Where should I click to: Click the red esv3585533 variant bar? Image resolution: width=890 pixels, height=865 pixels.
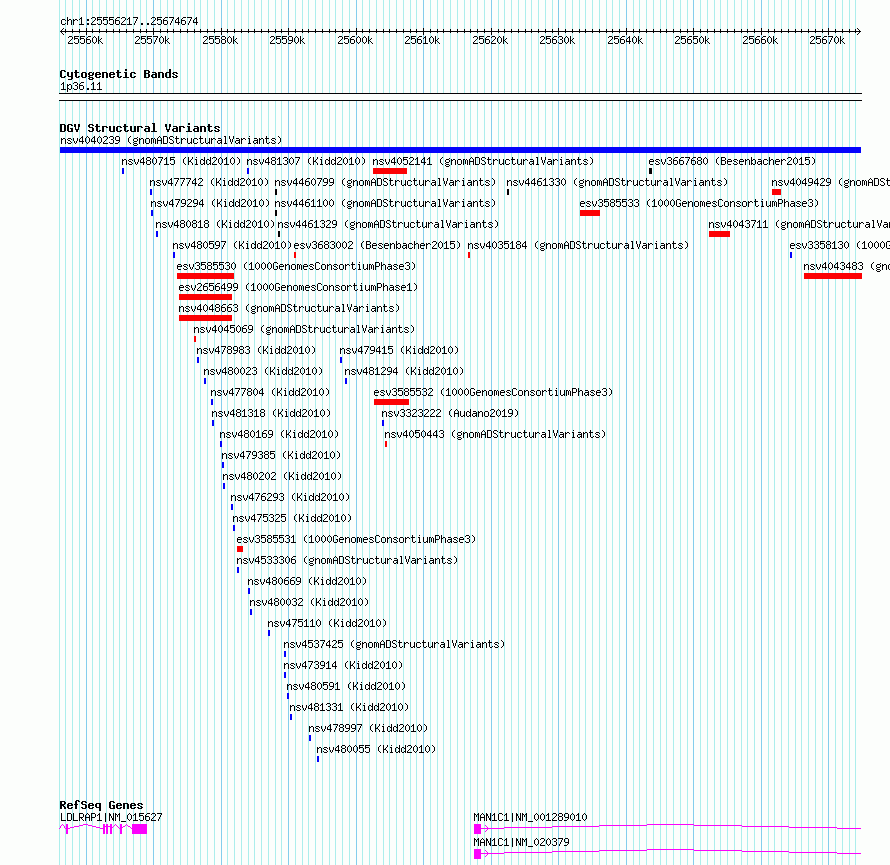coord(590,213)
